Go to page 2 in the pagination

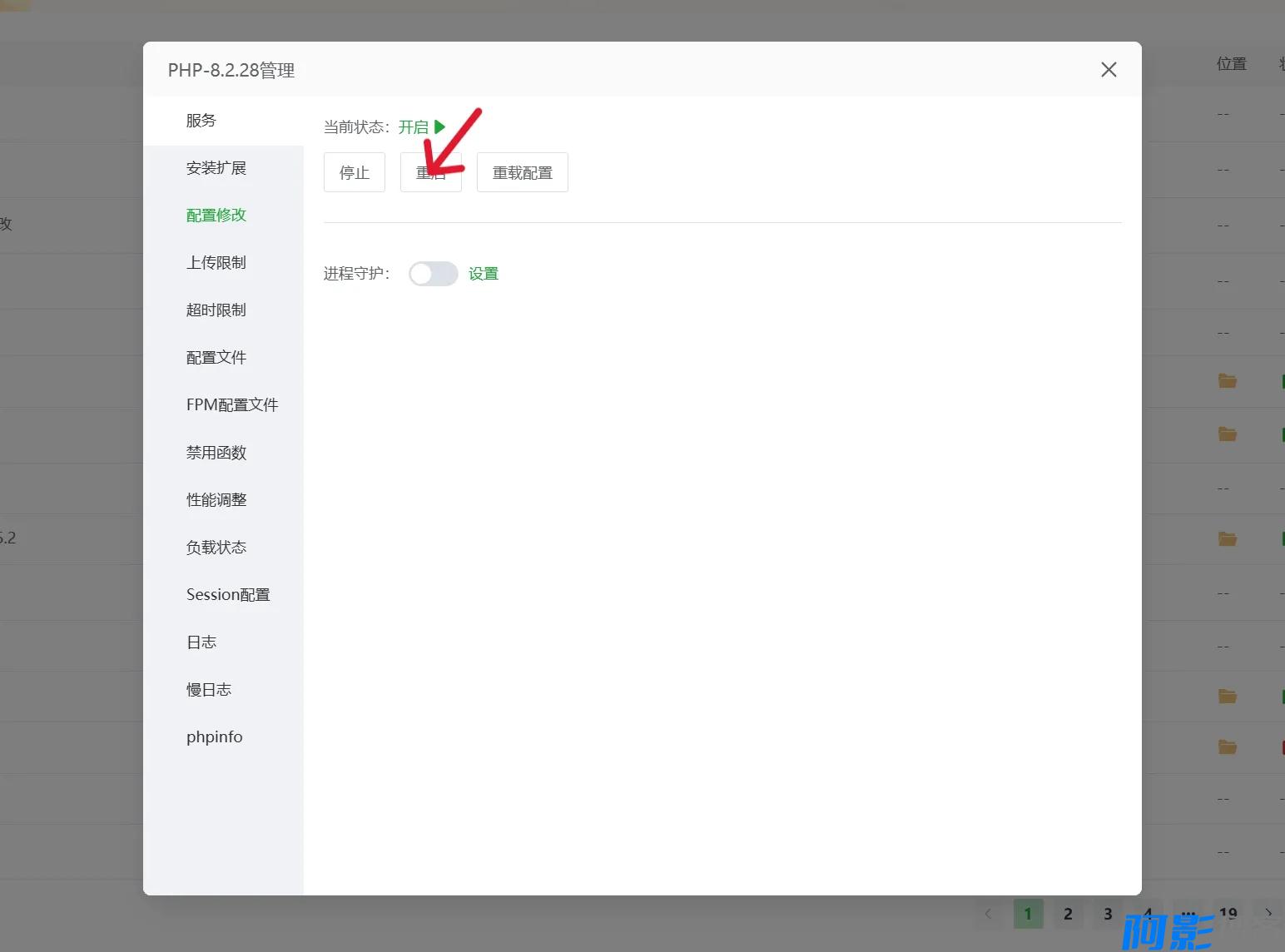pos(1068,914)
